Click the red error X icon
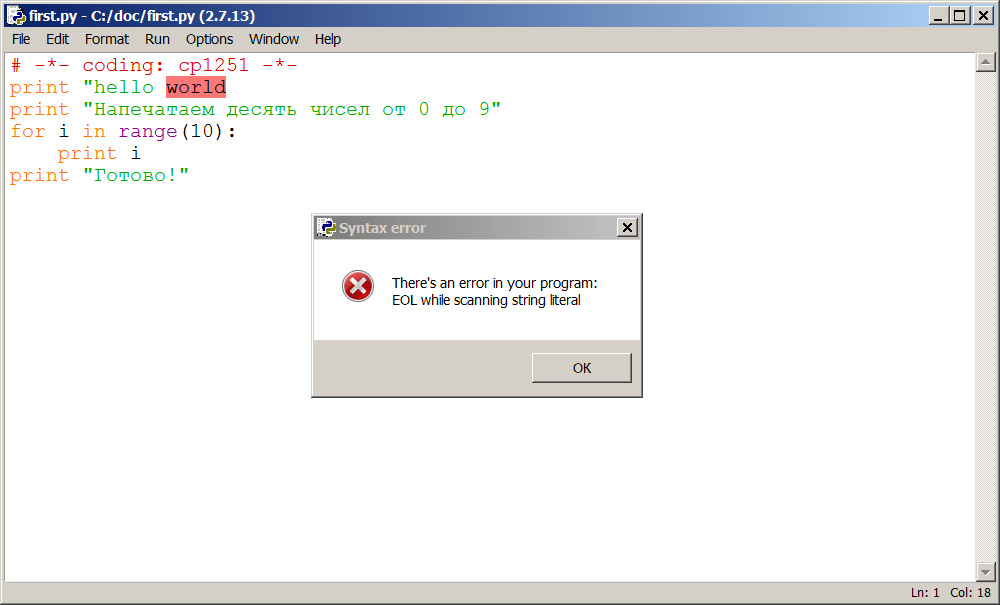 coord(358,286)
